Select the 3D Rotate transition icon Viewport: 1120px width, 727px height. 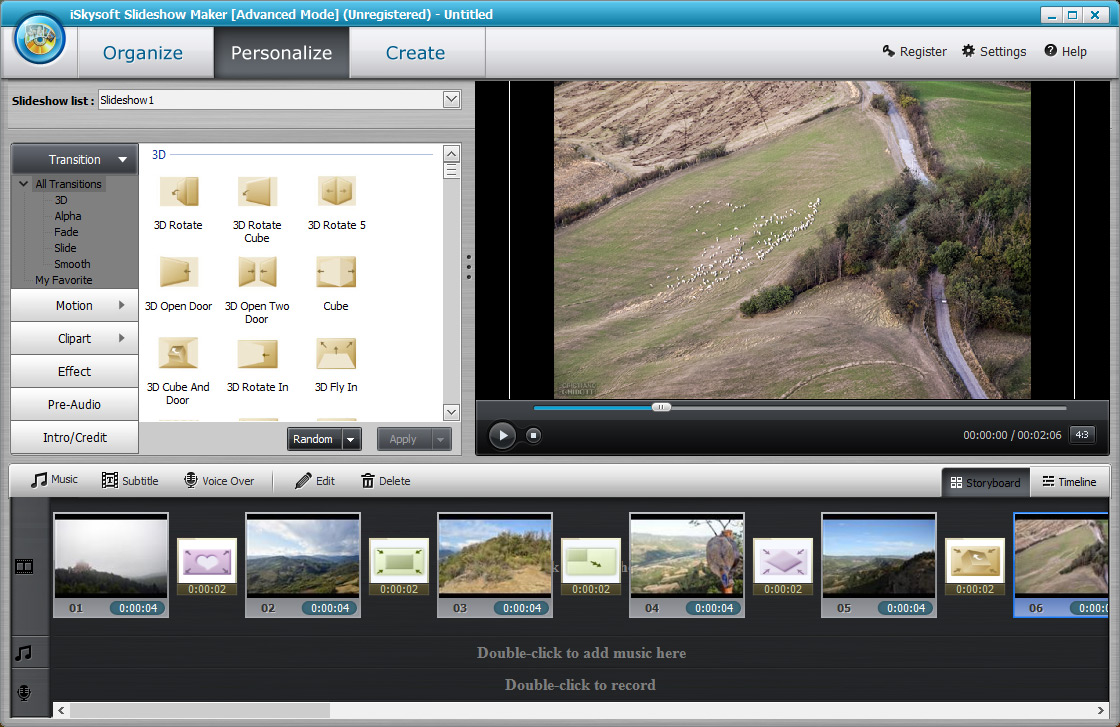click(178, 192)
